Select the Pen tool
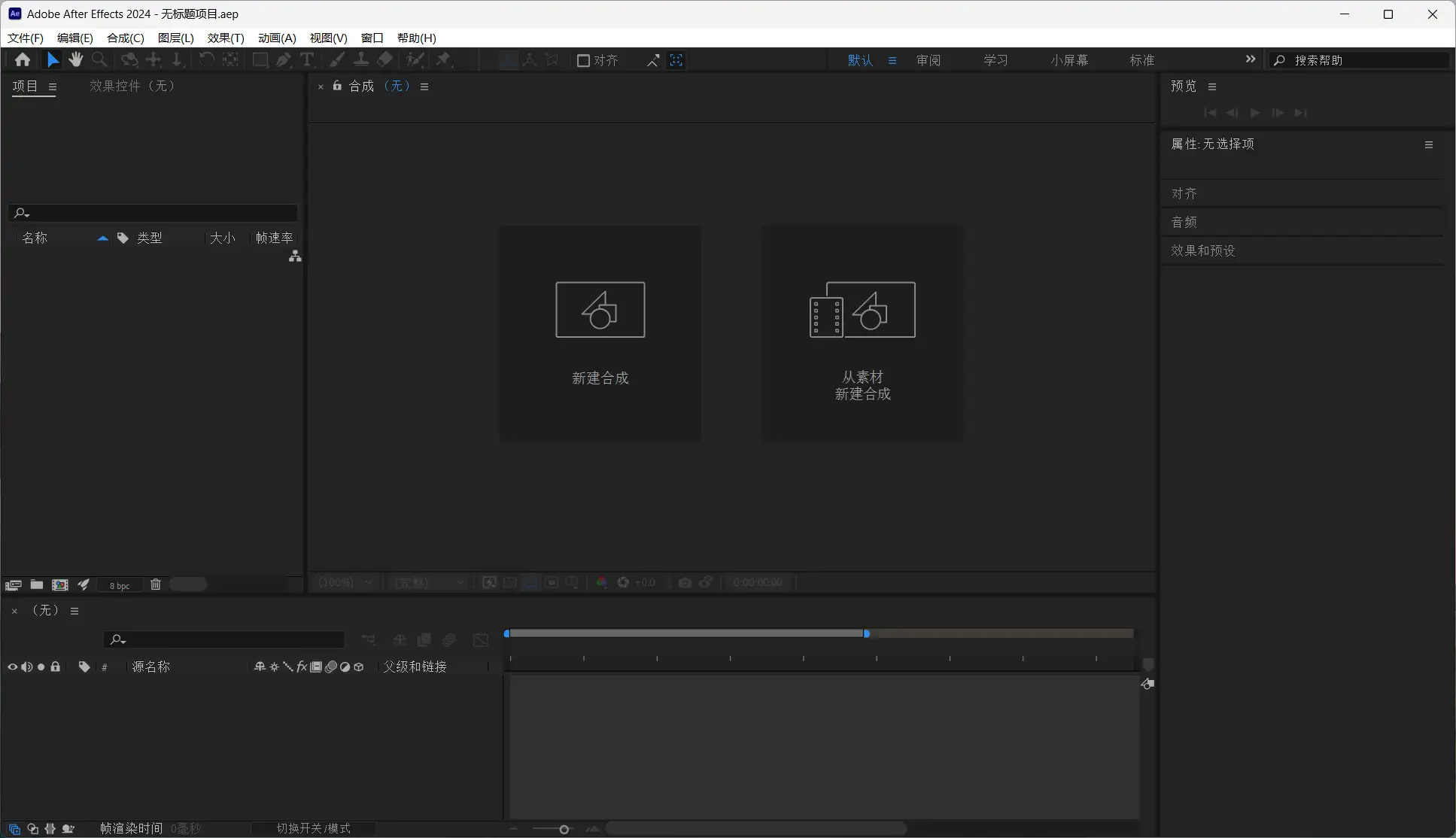Screen dimensions: 1456x838 click(284, 59)
